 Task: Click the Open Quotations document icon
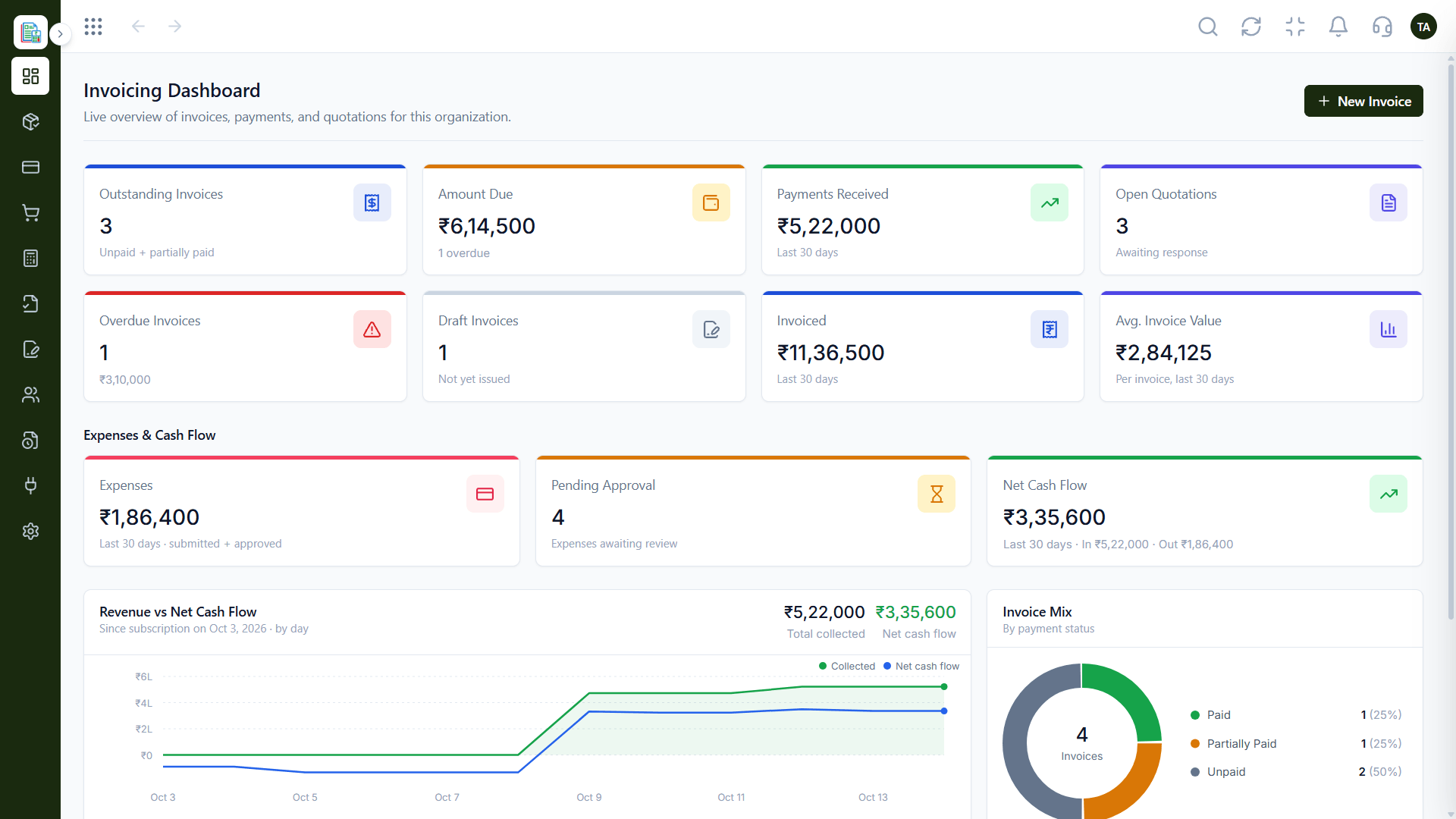1388,202
